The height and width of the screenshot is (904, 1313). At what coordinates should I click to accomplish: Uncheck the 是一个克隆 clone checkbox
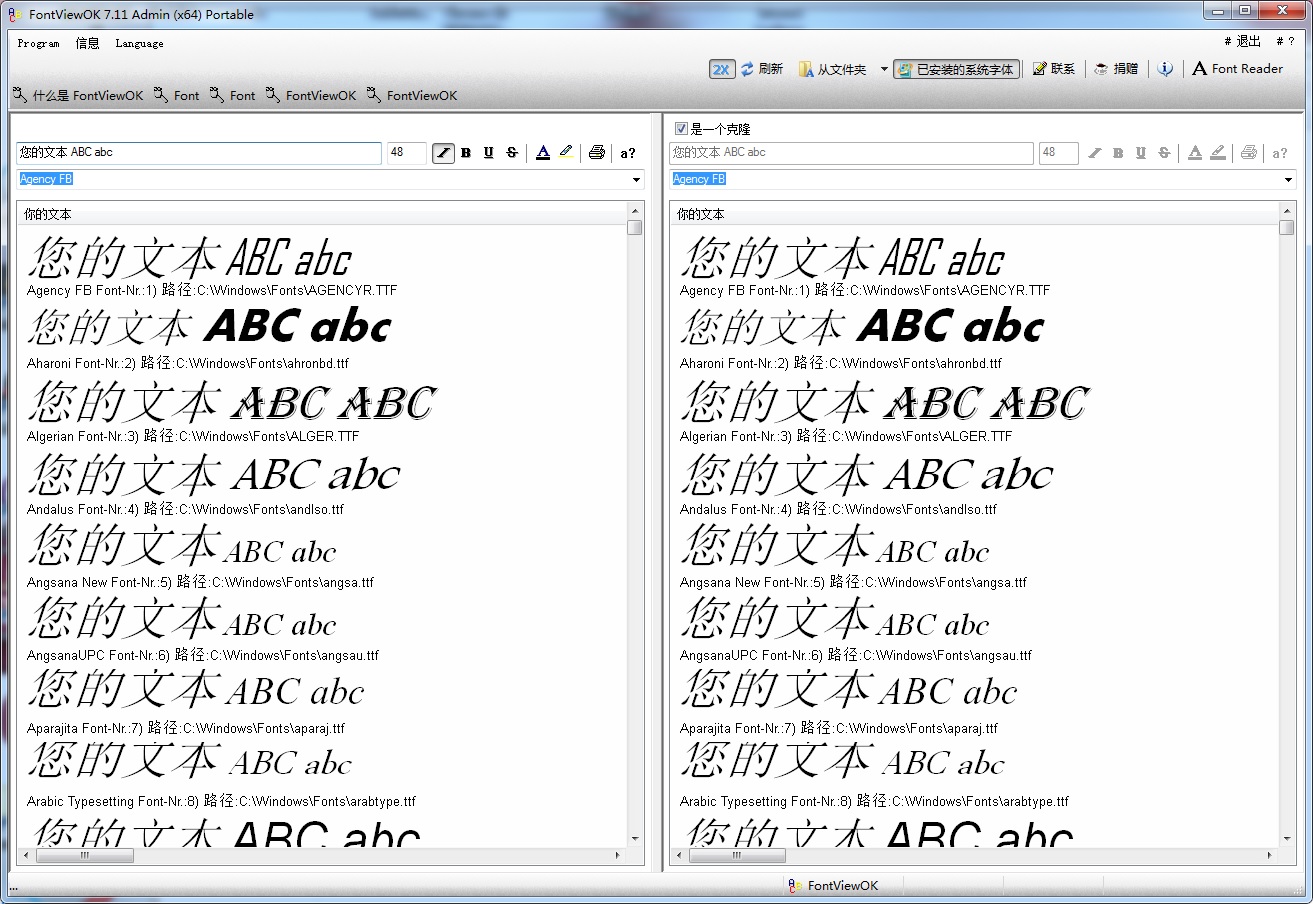[x=681, y=129]
